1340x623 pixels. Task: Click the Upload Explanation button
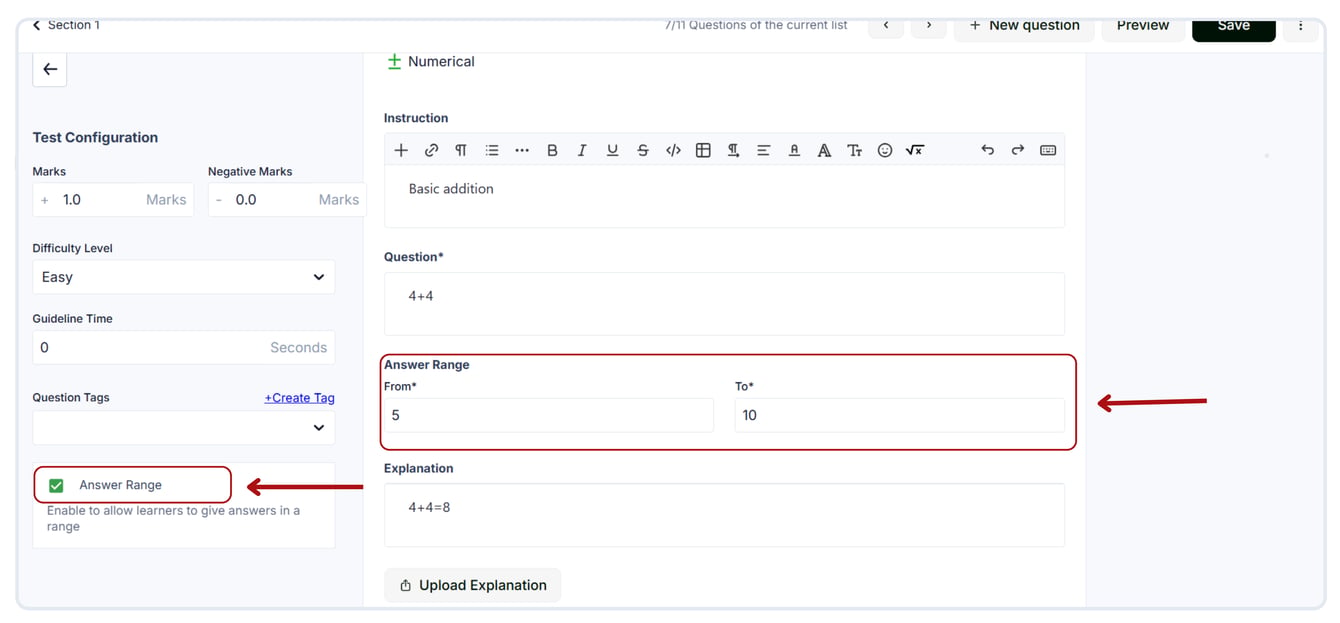(473, 586)
